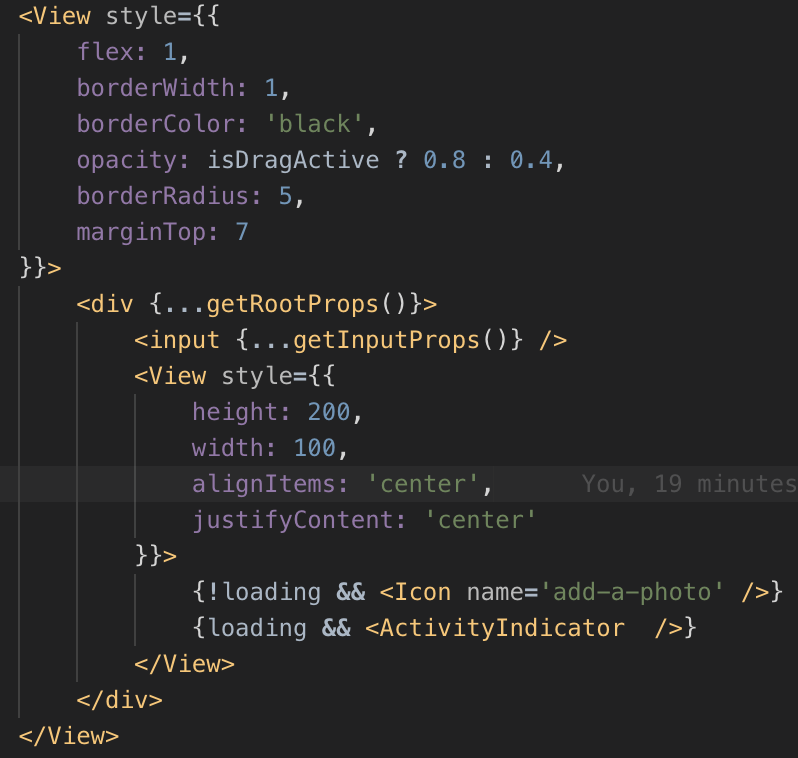Click the width value 100
The width and height of the screenshot is (798, 758).
click(x=315, y=448)
